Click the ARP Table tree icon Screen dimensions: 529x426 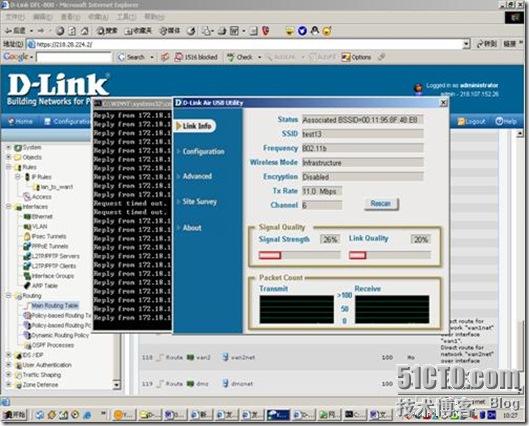pos(27,286)
